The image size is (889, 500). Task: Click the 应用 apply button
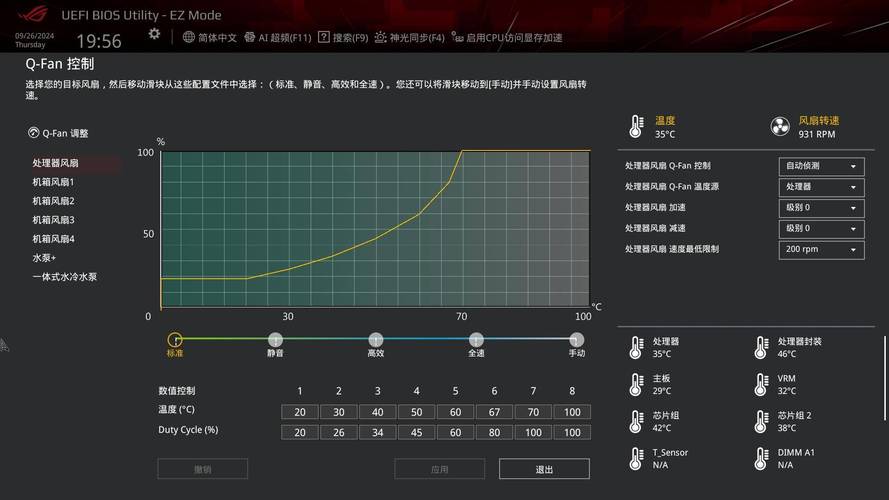(439, 469)
